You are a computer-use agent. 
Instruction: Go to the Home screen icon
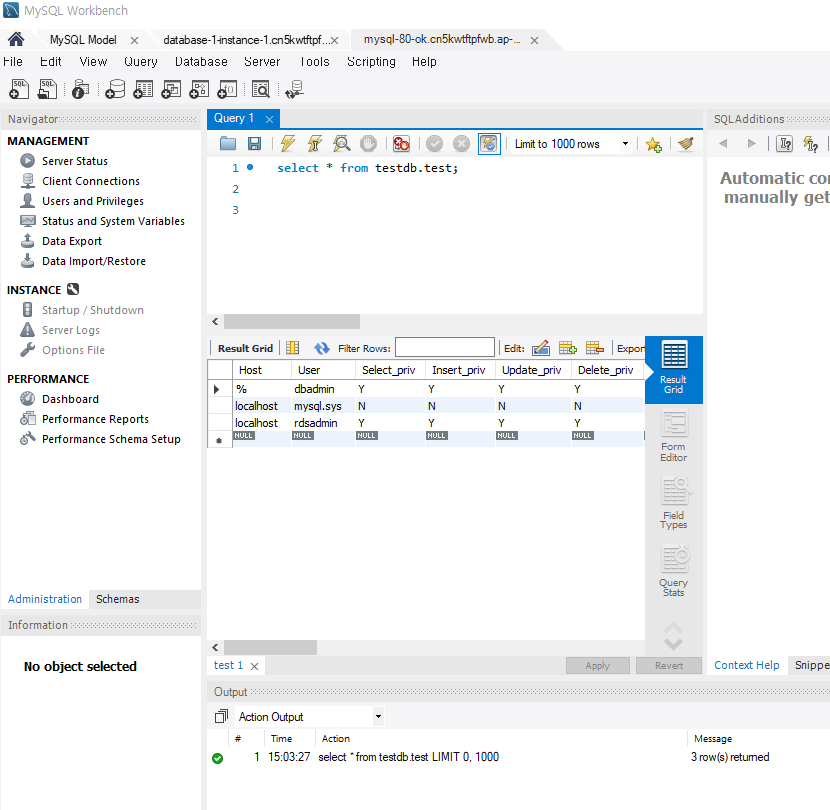[x=16, y=39]
